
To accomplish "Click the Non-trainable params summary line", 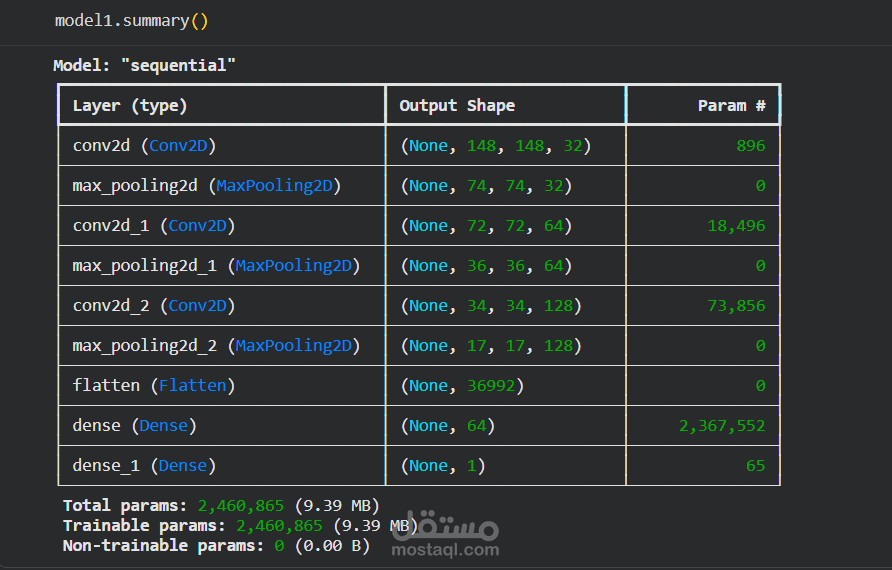I will [x=215, y=546].
